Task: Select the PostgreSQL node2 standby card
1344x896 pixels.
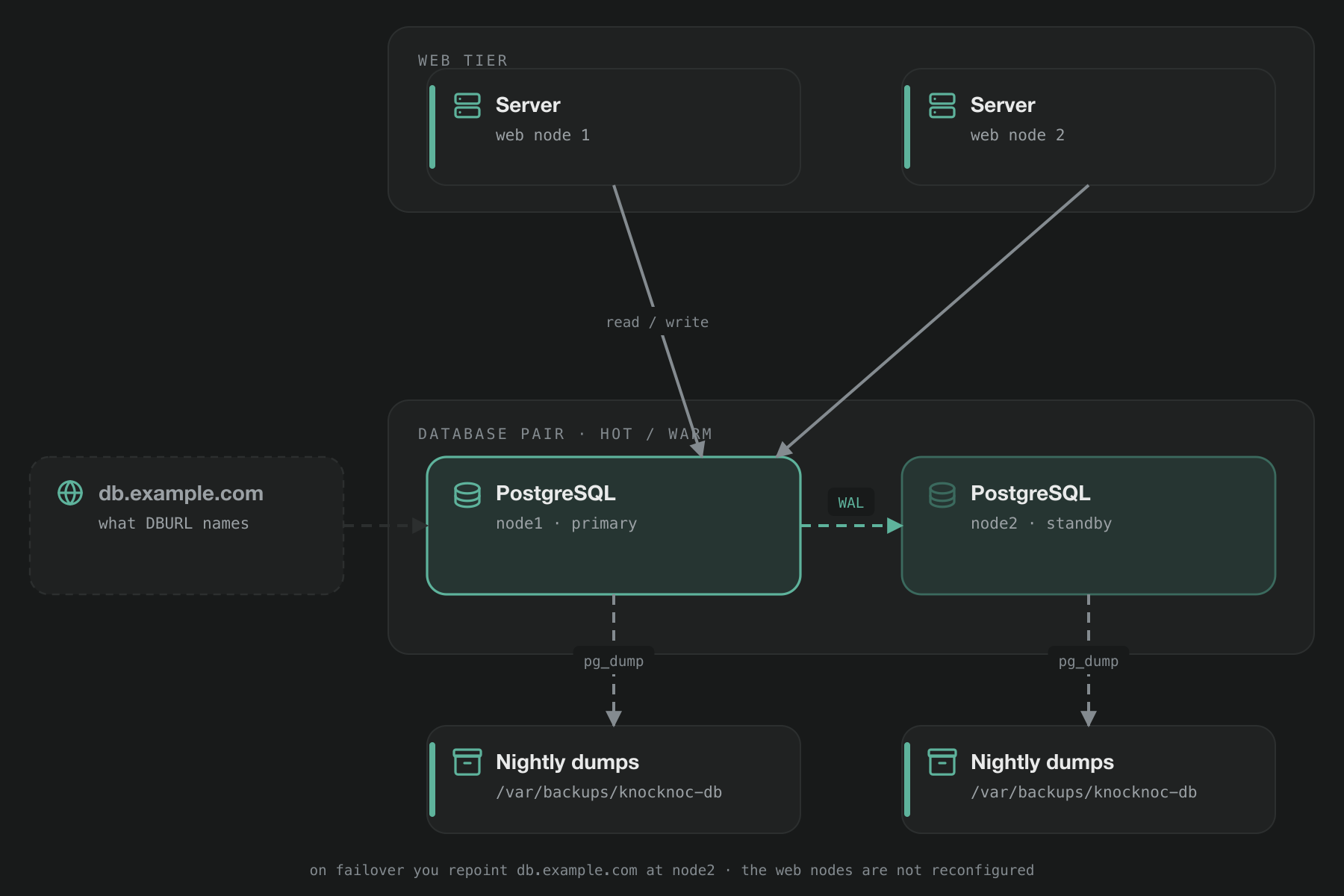Action: pyautogui.click(x=1089, y=526)
